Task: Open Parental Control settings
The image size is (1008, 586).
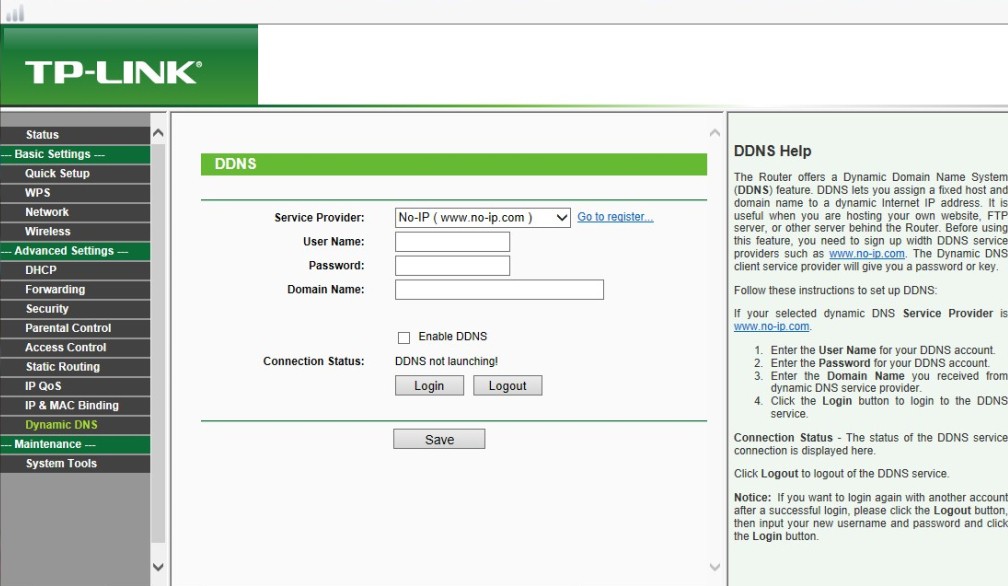Action: click(x=75, y=328)
